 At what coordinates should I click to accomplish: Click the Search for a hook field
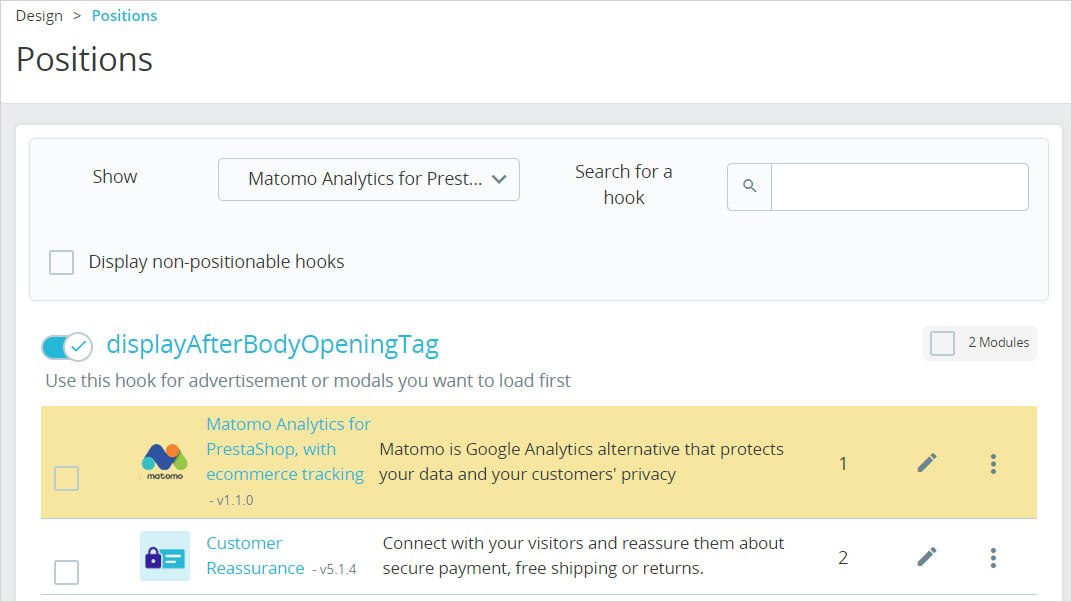898,187
